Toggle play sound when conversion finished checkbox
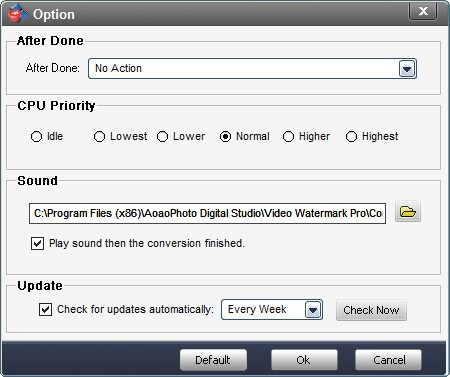The height and width of the screenshot is (377, 450). pyautogui.click(x=37, y=243)
